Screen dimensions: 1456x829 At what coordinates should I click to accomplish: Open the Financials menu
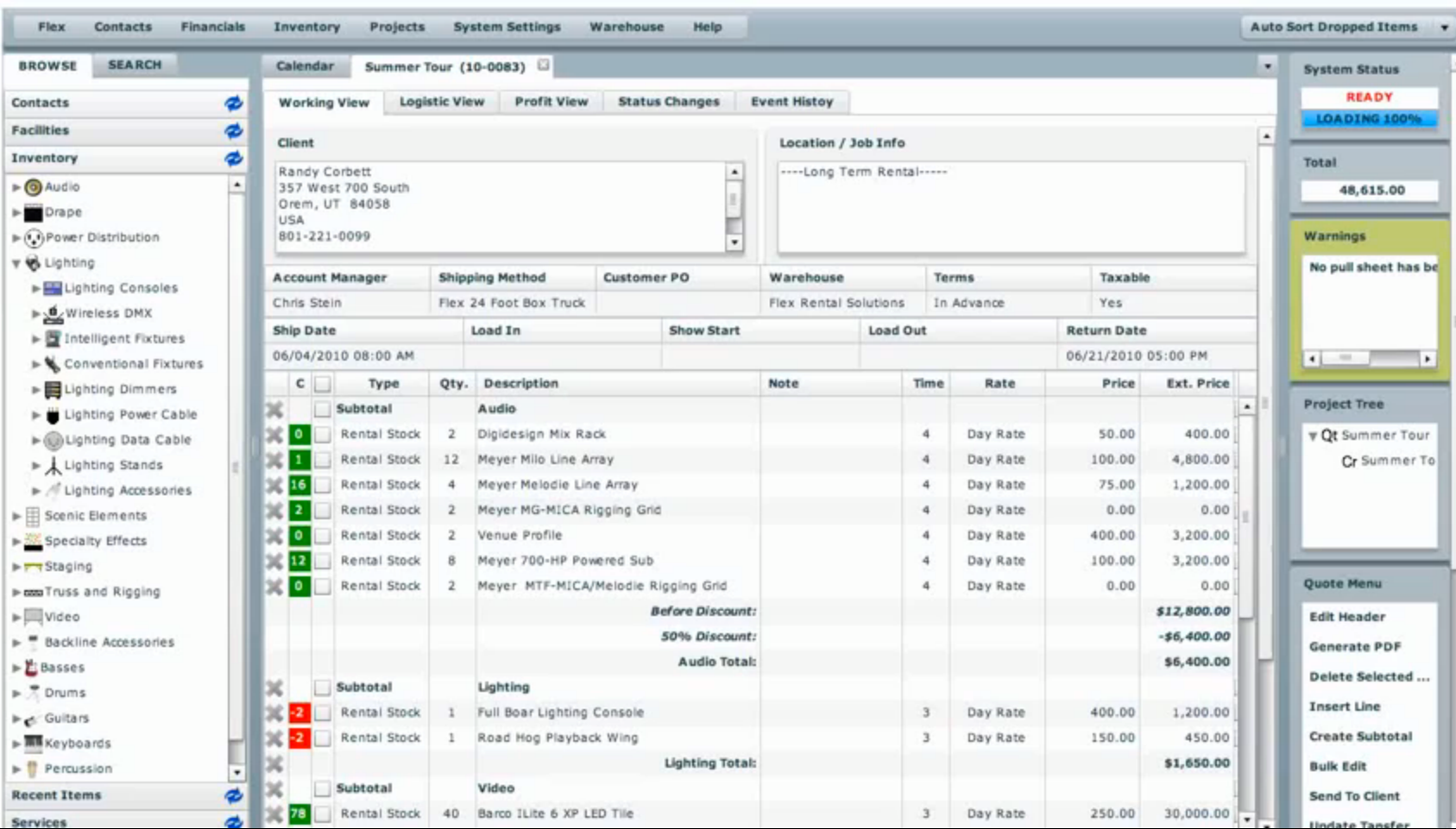click(x=212, y=27)
